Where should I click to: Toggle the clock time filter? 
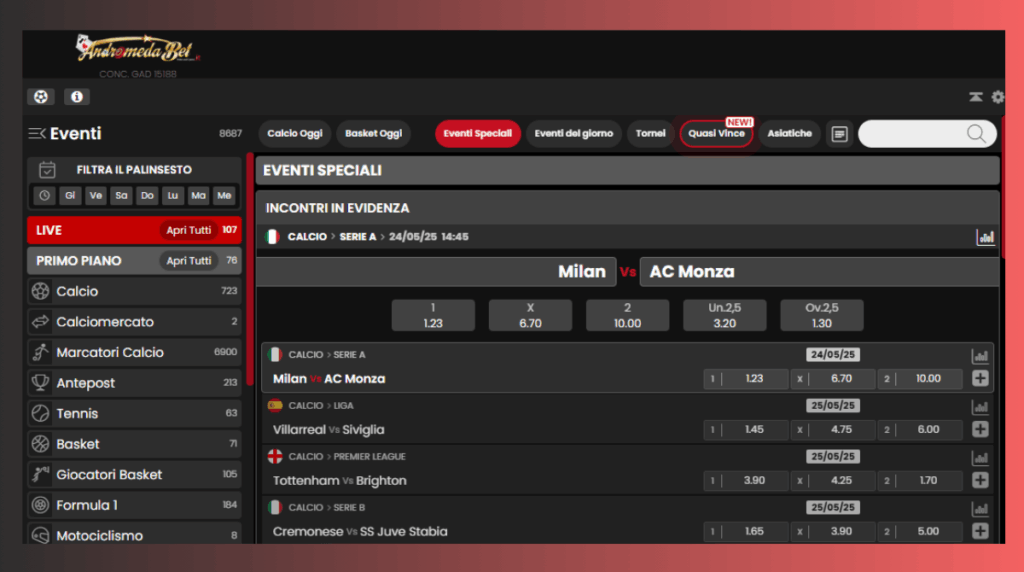click(44, 196)
